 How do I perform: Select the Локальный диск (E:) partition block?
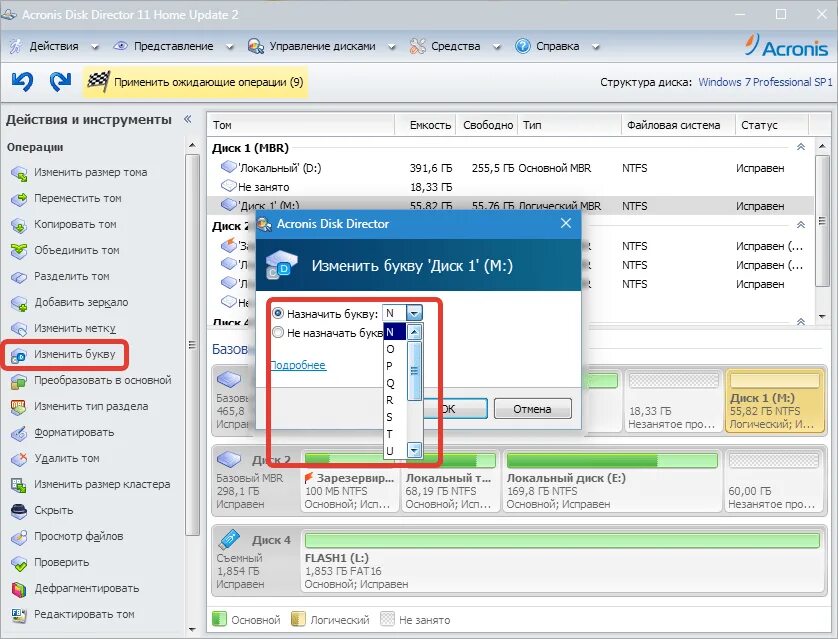[x=612, y=481]
